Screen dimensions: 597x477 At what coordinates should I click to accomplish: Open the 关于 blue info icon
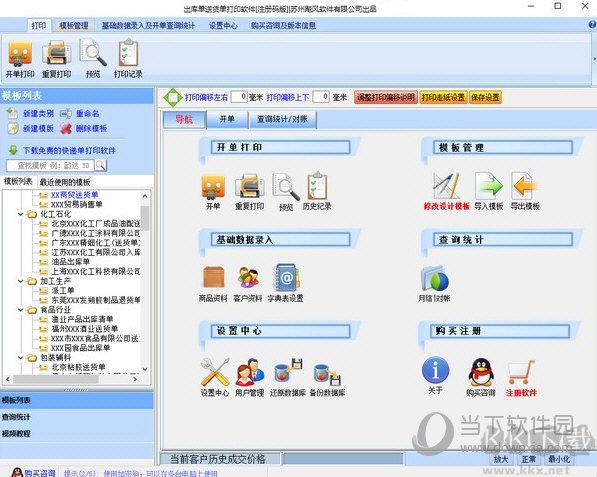pos(436,370)
